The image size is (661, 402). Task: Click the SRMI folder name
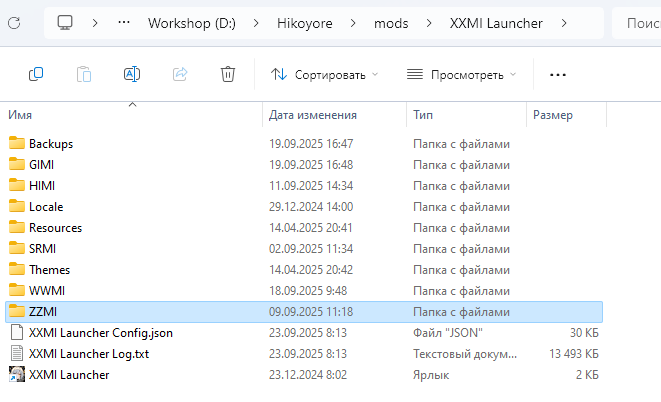(43, 249)
